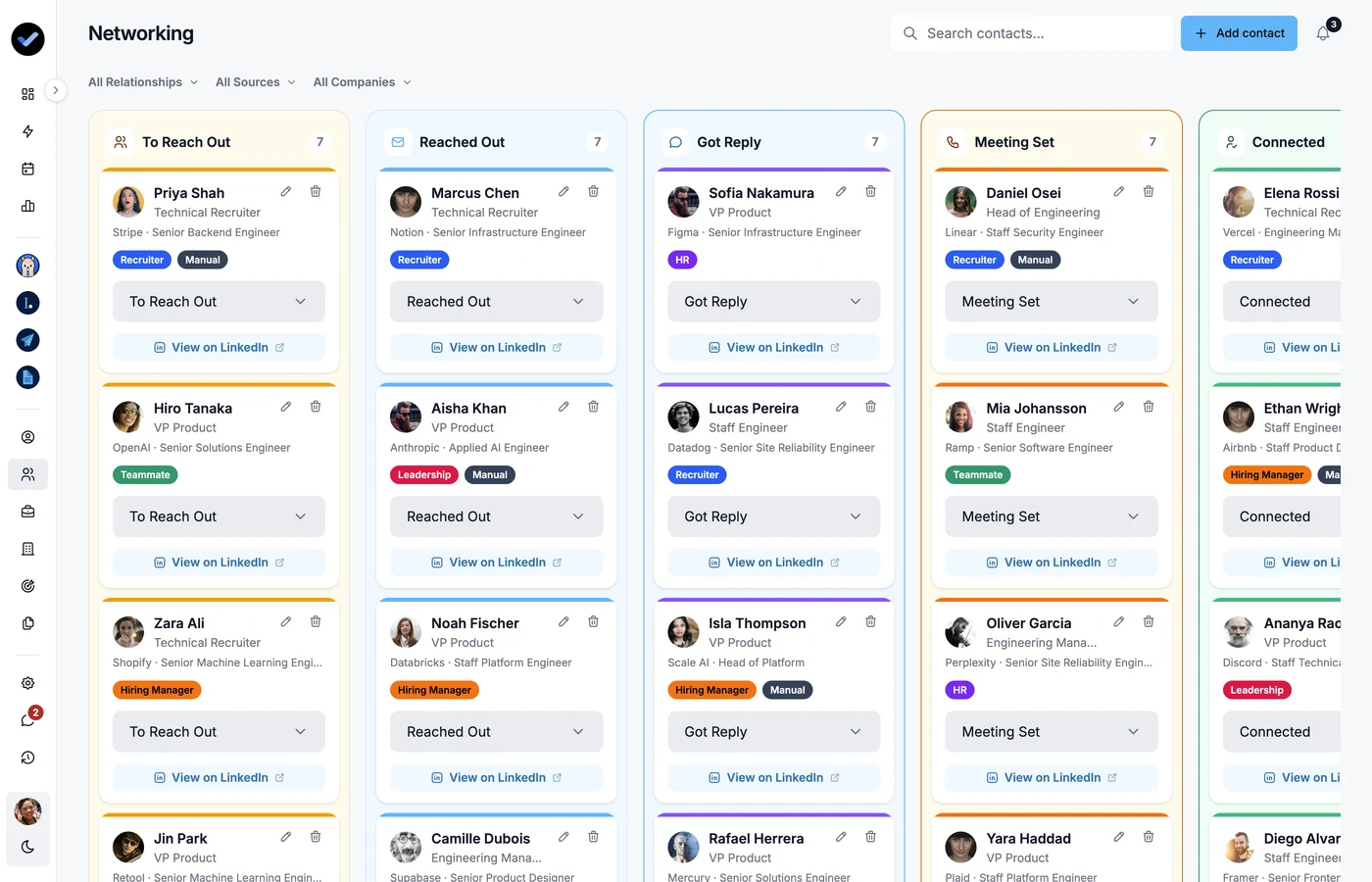This screenshot has height=882, width=1372.
Task: View Isla Thompson on LinkedIn
Action: pyautogui.click(x=774, y=778)
